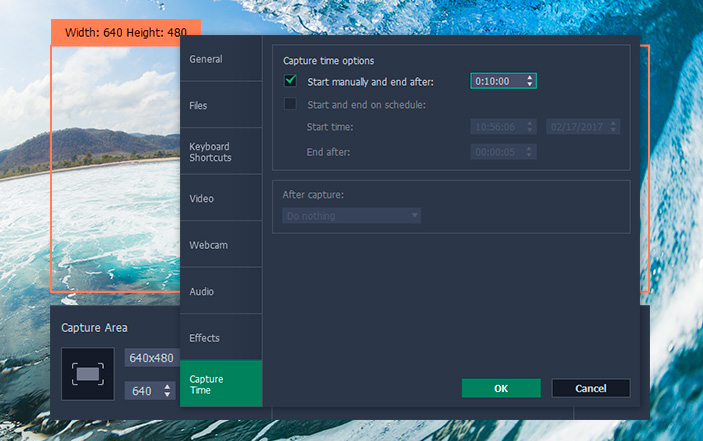Switch to the Files tab

tap(221, 105)
